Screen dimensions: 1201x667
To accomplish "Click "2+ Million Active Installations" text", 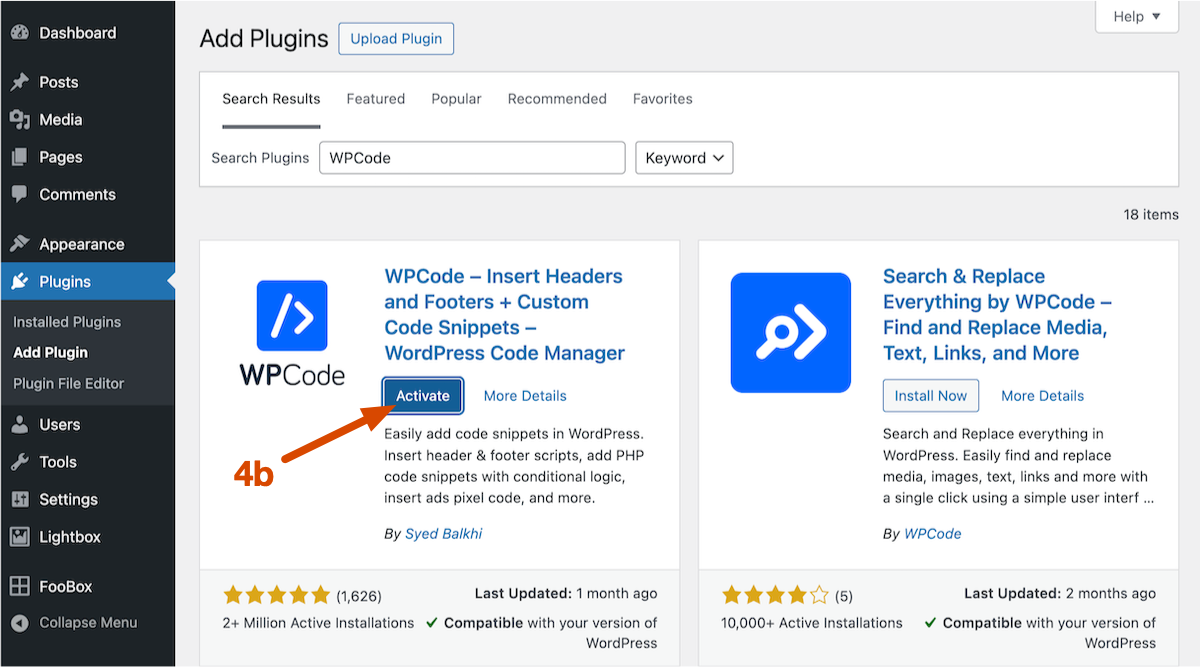I will (x=318, y=622).
